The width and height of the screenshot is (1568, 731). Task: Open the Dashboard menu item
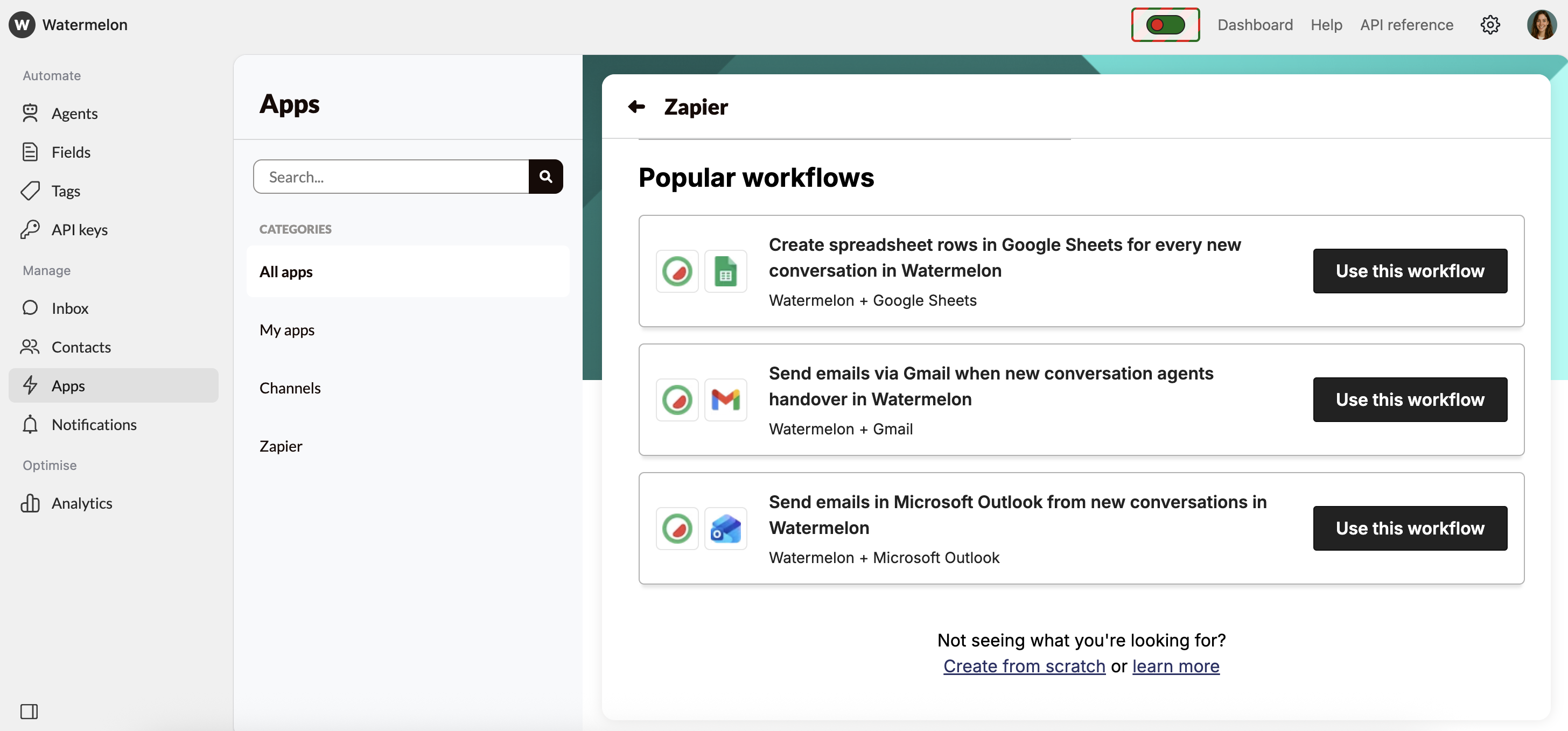pos(1255,25)
